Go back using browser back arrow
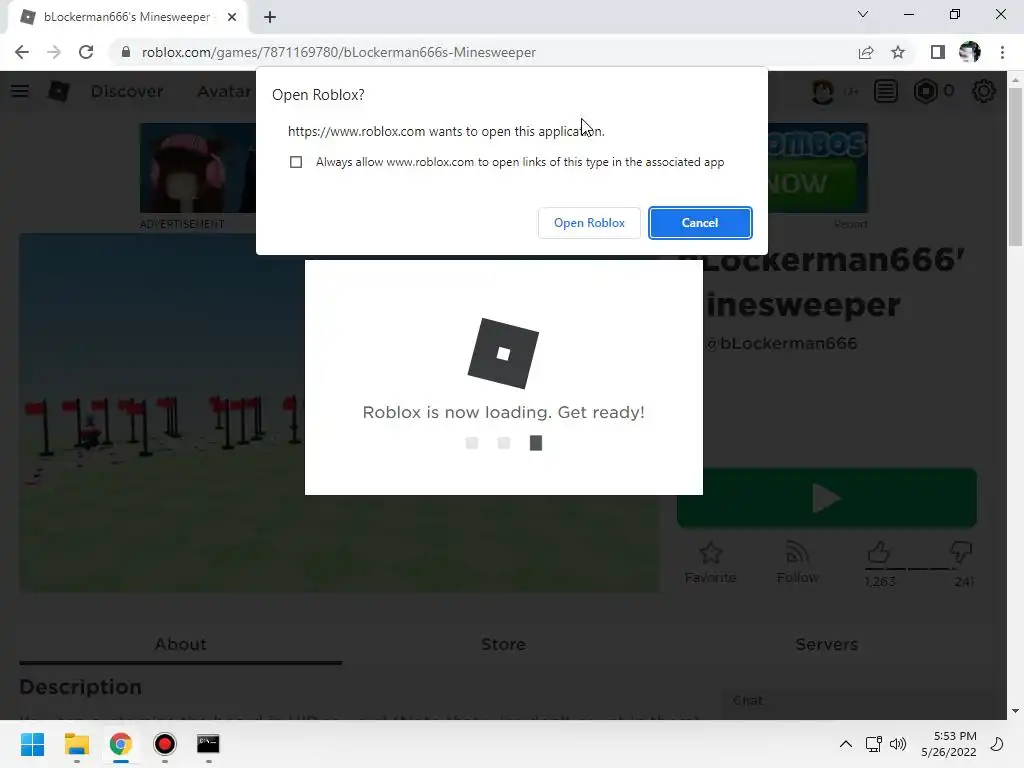The height and width of the screenshot is (768, 1024). tap(22, 52)
